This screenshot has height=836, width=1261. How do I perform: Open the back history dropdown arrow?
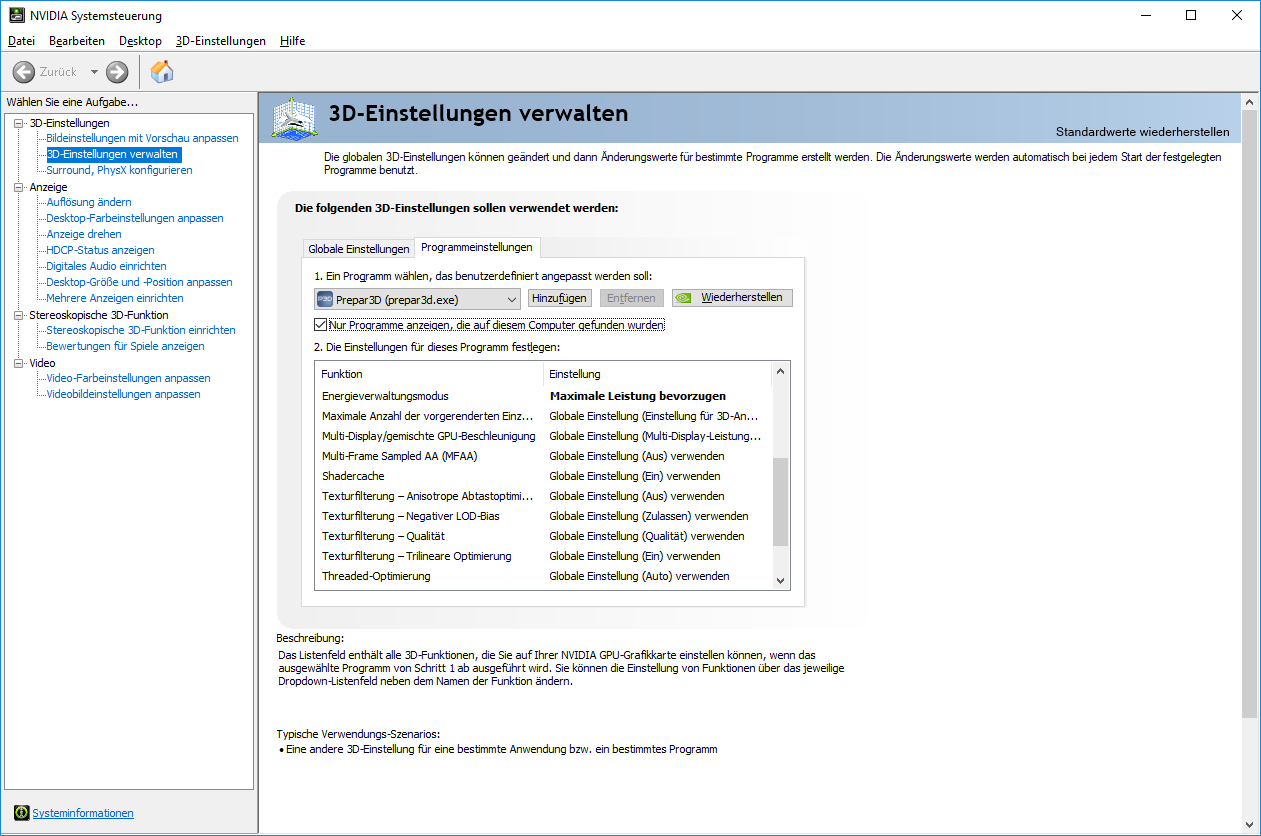[x=94, y=72]
